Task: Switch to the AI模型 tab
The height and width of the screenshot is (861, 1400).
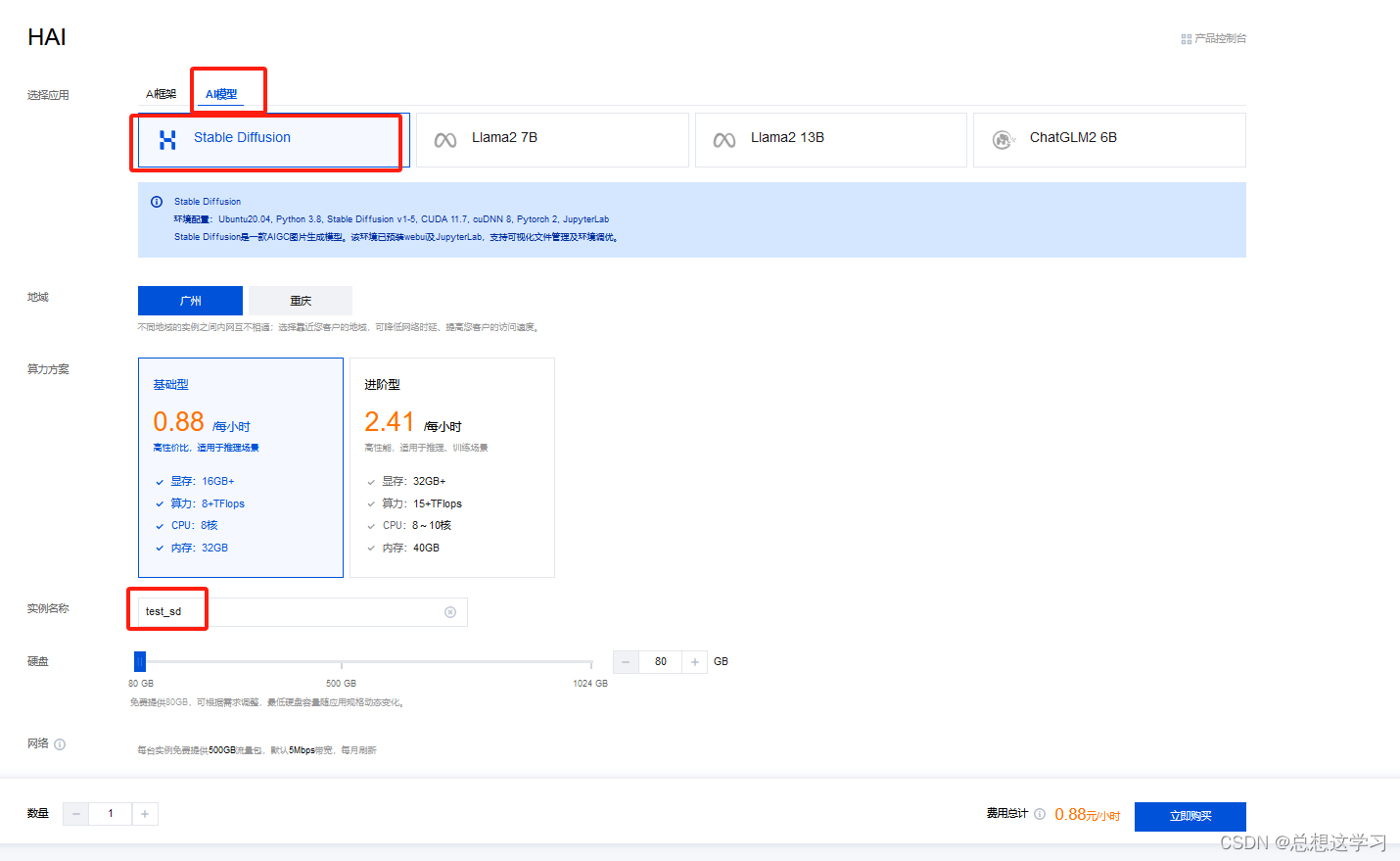Action: pyautogui.click(x=221, y=94)
